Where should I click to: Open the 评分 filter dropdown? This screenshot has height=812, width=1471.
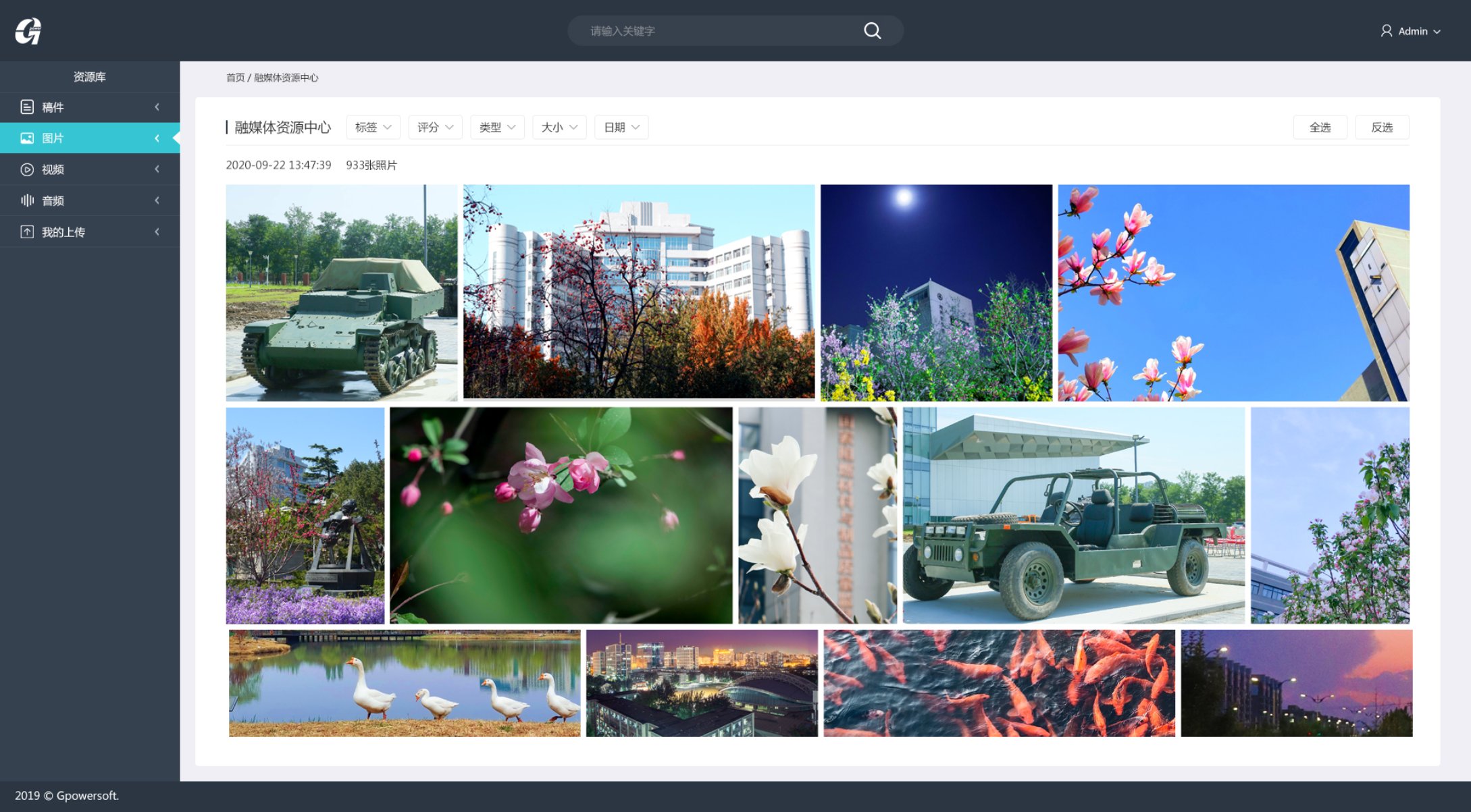click(435, 128)
